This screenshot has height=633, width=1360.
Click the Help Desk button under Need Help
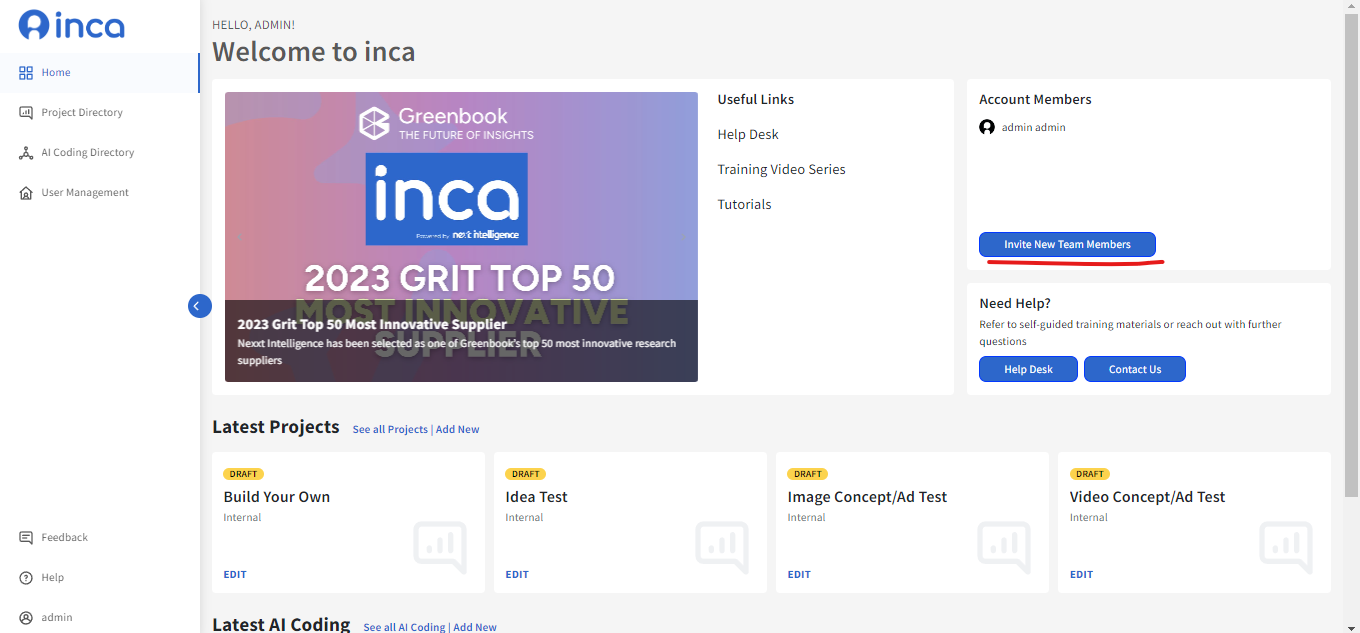pos(1028,369)
